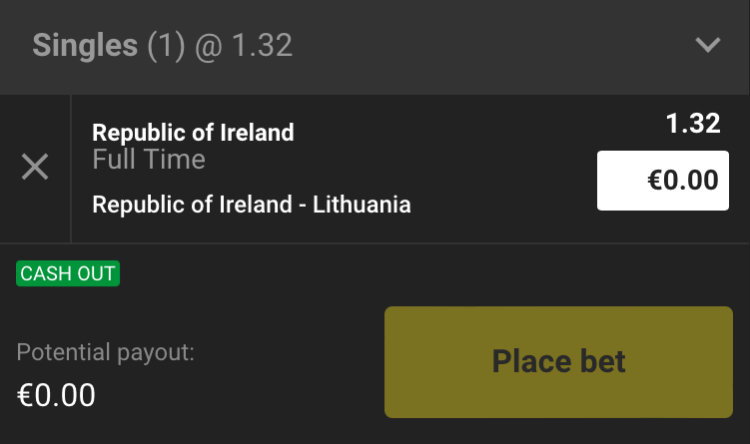Screen dimensions: 750x444
Task: Select the Singles (1) header title
Action: click(x=109, y=46)
